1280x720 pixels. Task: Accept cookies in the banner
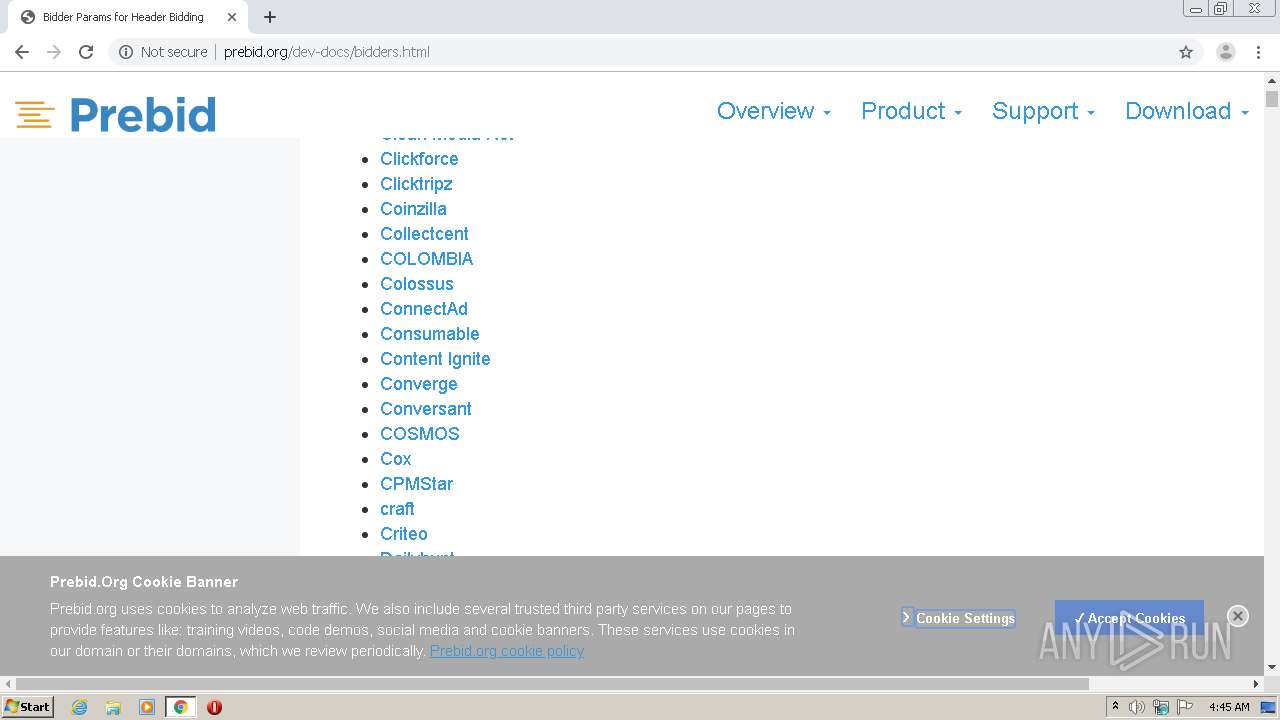click(x=1129, y=618)
